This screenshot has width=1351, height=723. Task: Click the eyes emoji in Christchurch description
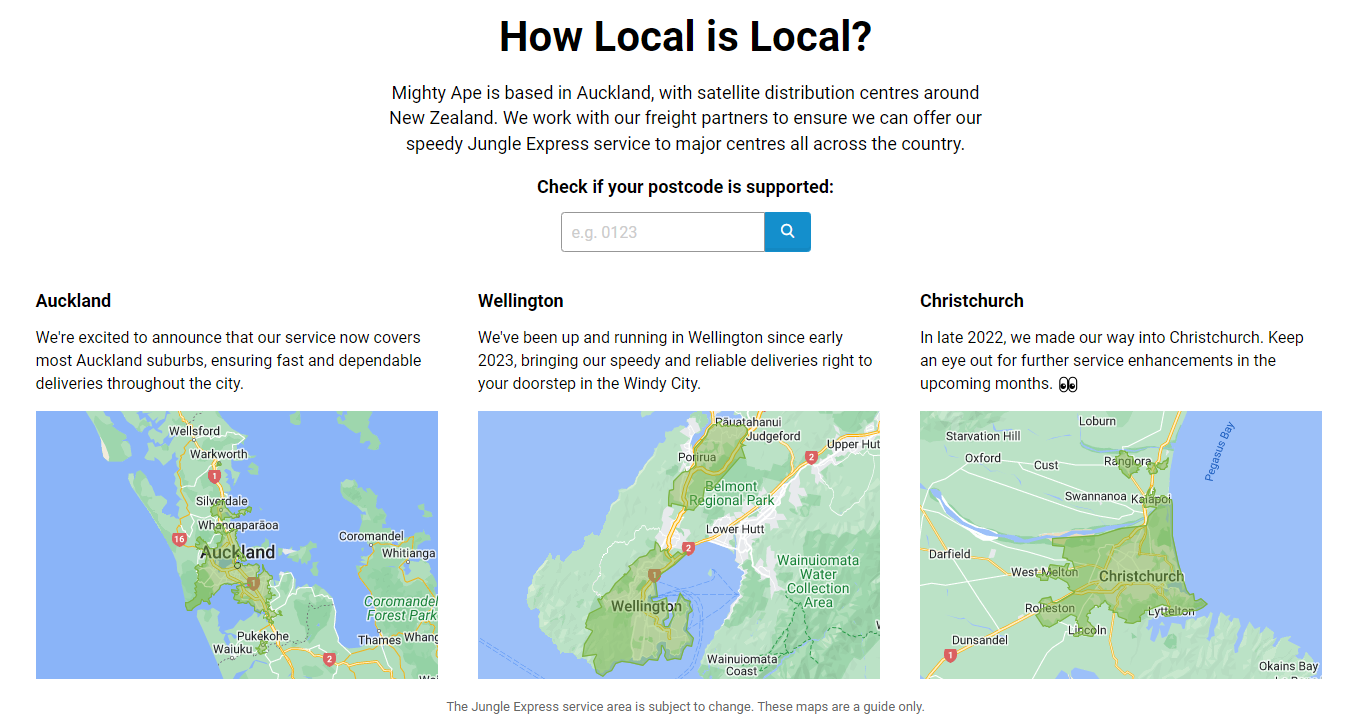coord(1068,384)
